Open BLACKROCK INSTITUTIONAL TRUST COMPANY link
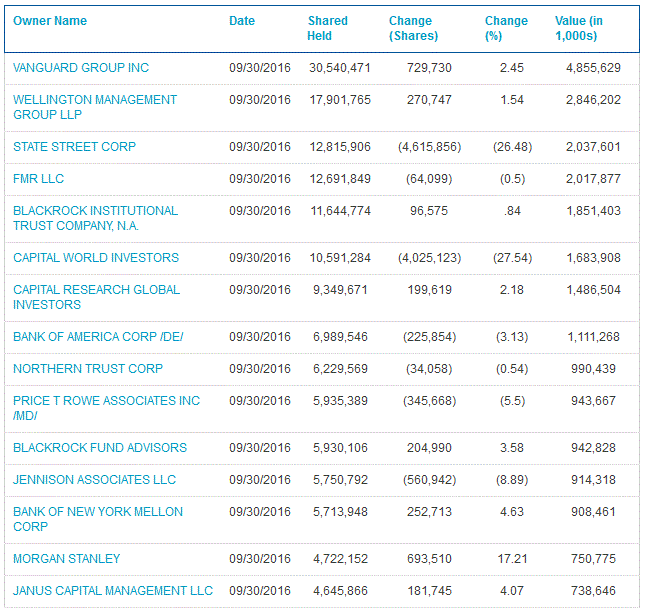The image size is (645, 613). click(95, 218)
